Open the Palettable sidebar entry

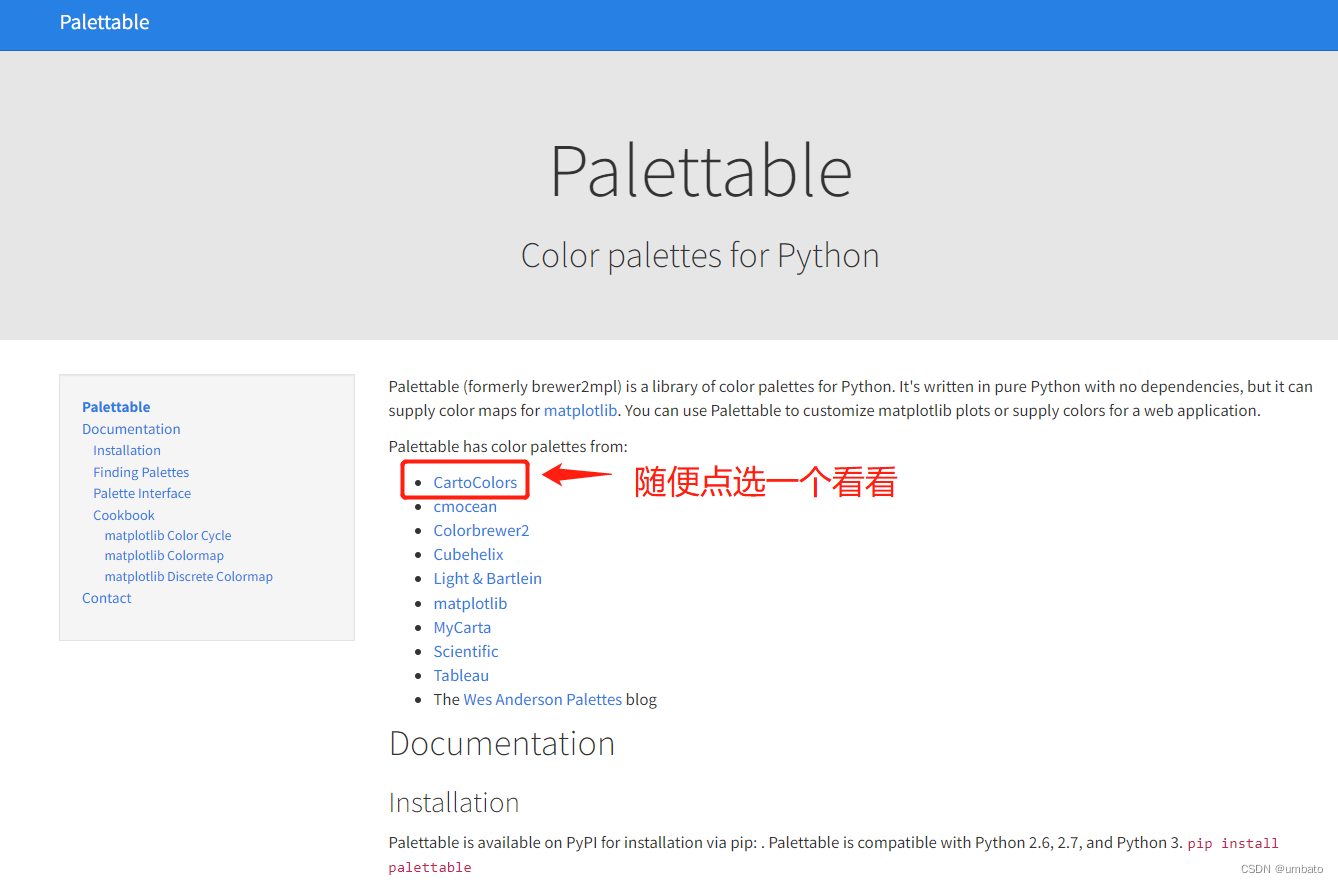[x=116, y=407]
